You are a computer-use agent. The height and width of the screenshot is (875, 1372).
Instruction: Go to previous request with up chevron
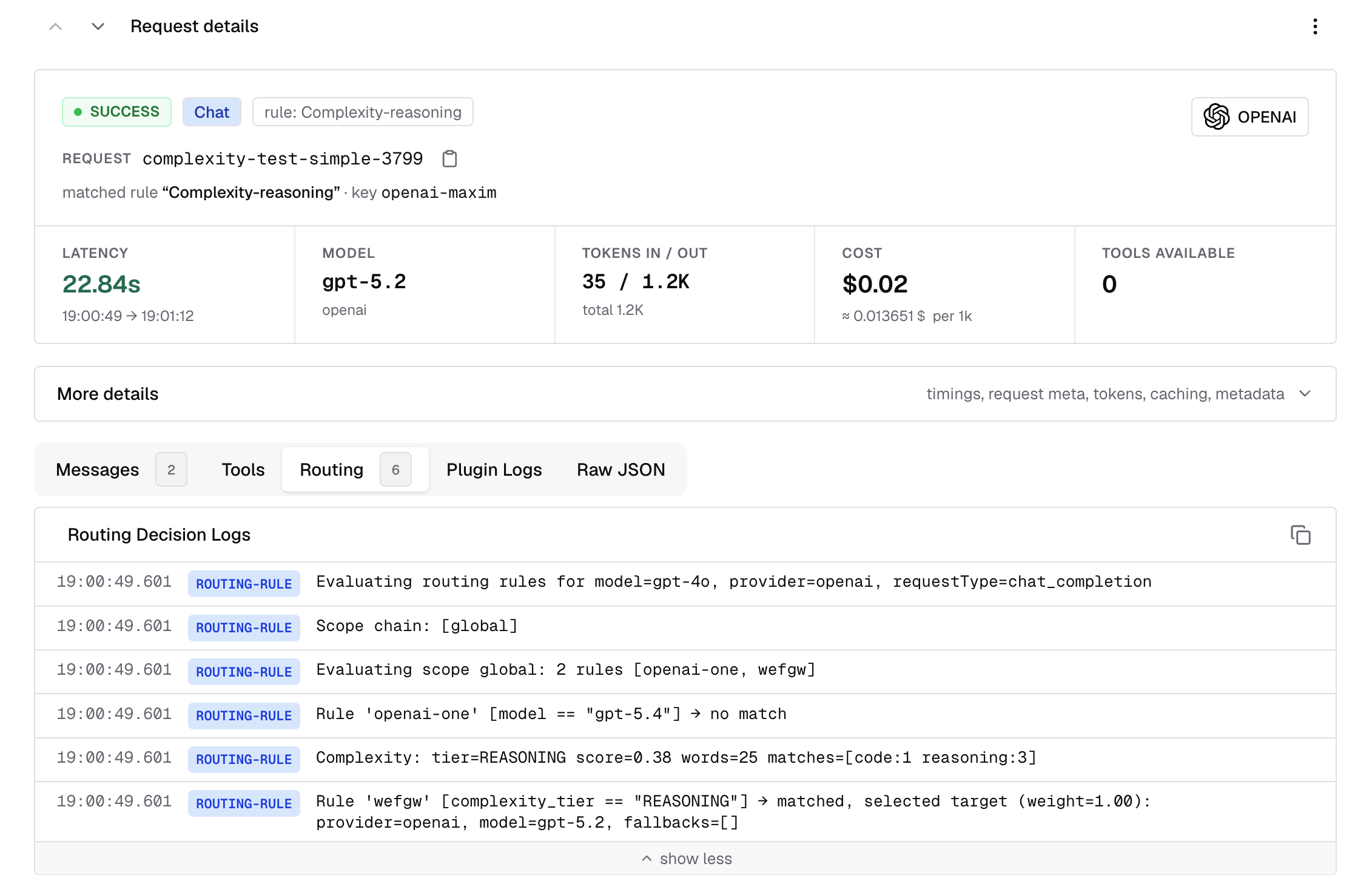coord(56,27)
